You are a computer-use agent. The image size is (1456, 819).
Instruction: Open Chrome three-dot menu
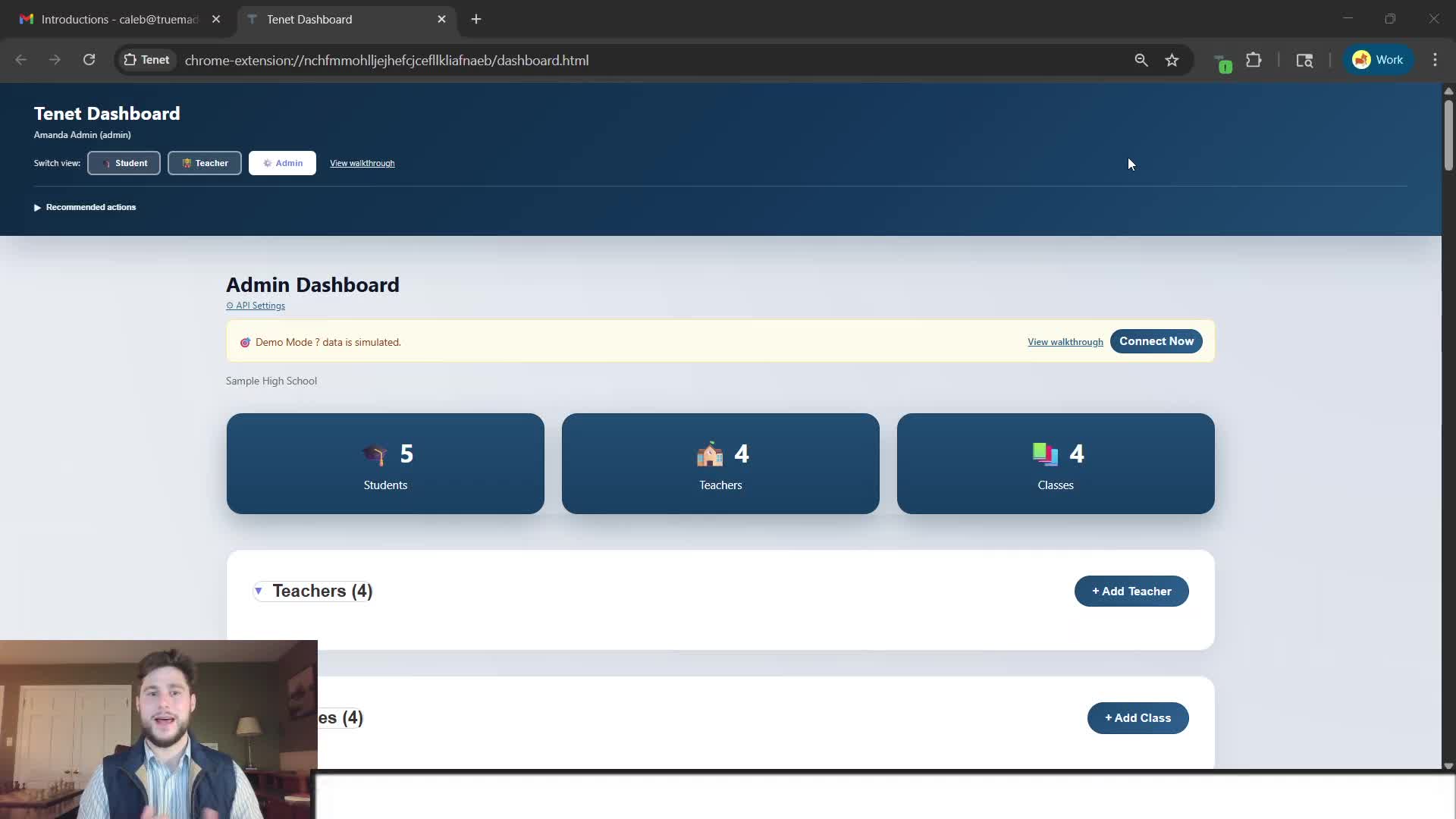click(1435, 60)
